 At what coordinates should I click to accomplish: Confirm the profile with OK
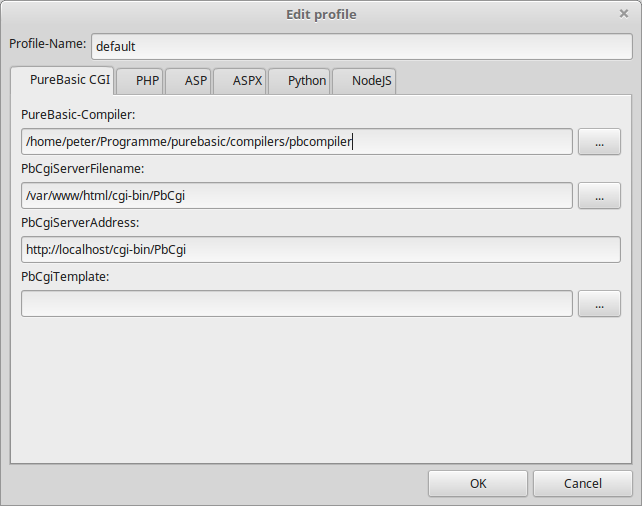point(478,483)
